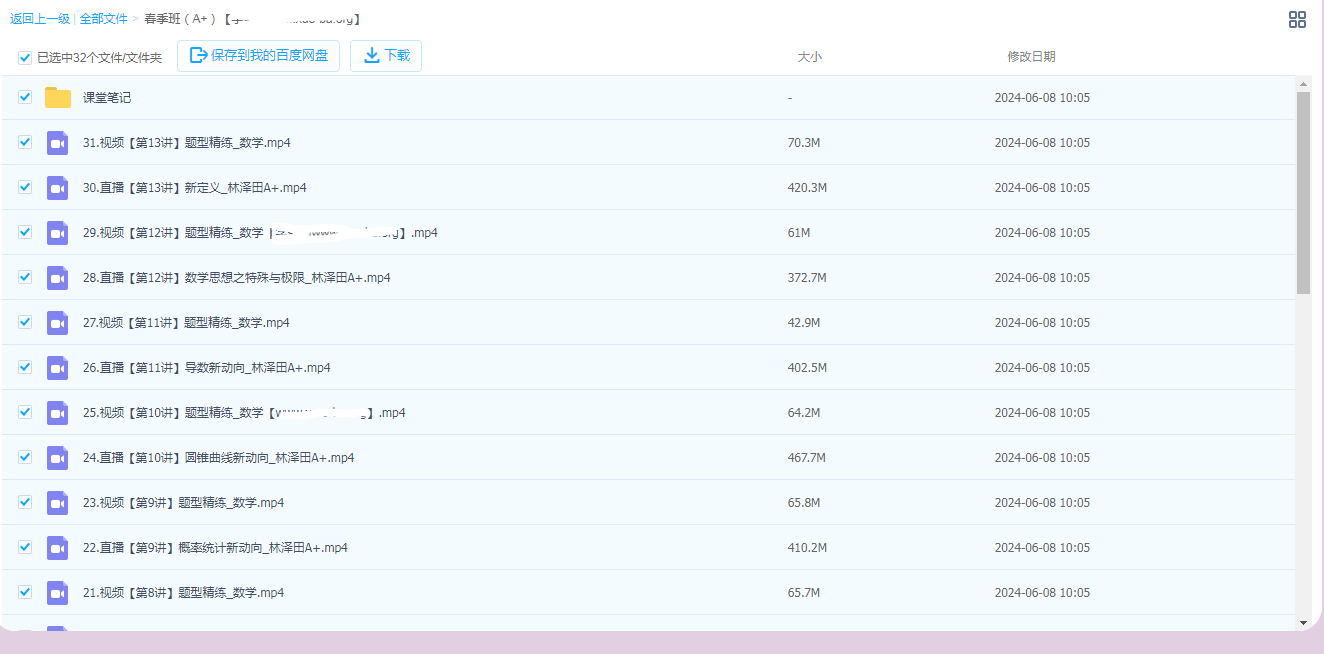Sort files by 大小 column header
Screen dimensions: 1324x654
tap(809, 57)
